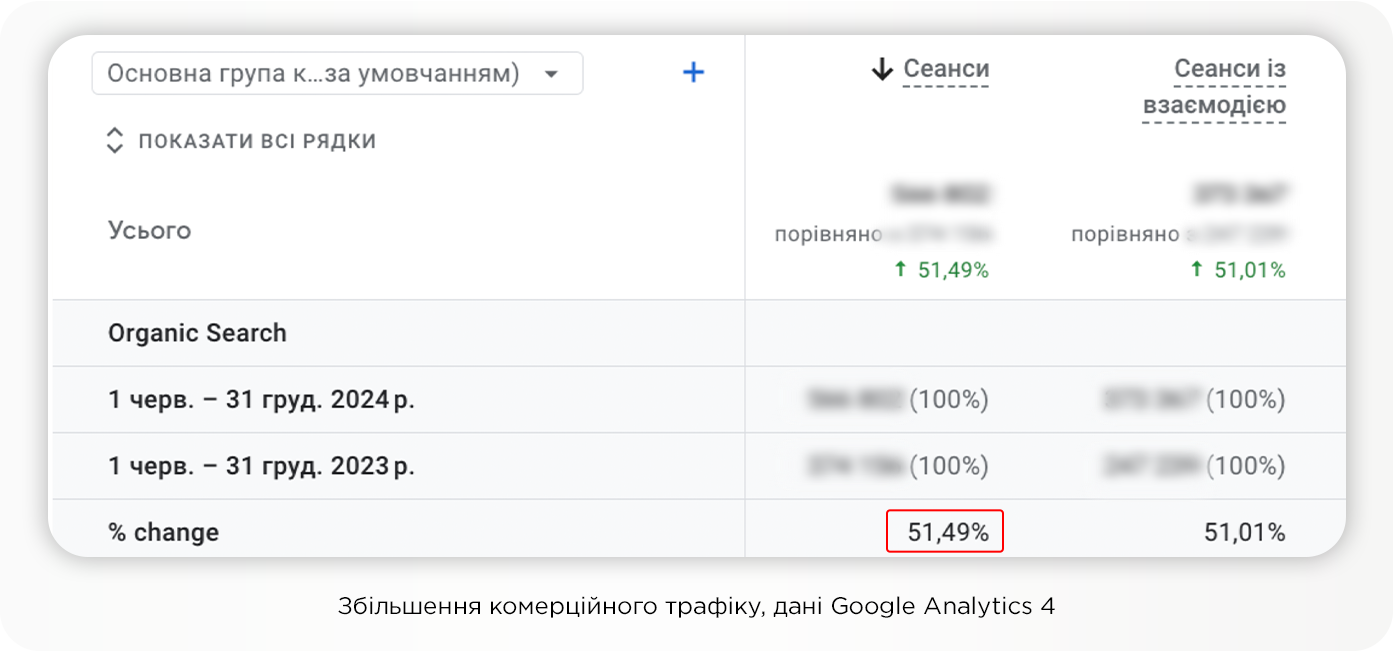The image size is (1393, 651).
Task: Click the 51,01% value in % change row
Action: 1244,533
